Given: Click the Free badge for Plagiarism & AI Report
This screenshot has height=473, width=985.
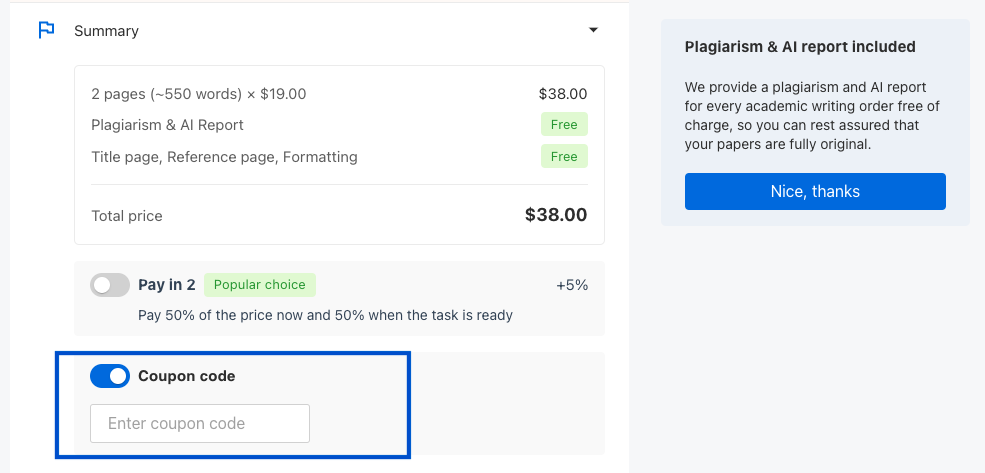Looking at the screenshot, I should coord(563,124).
